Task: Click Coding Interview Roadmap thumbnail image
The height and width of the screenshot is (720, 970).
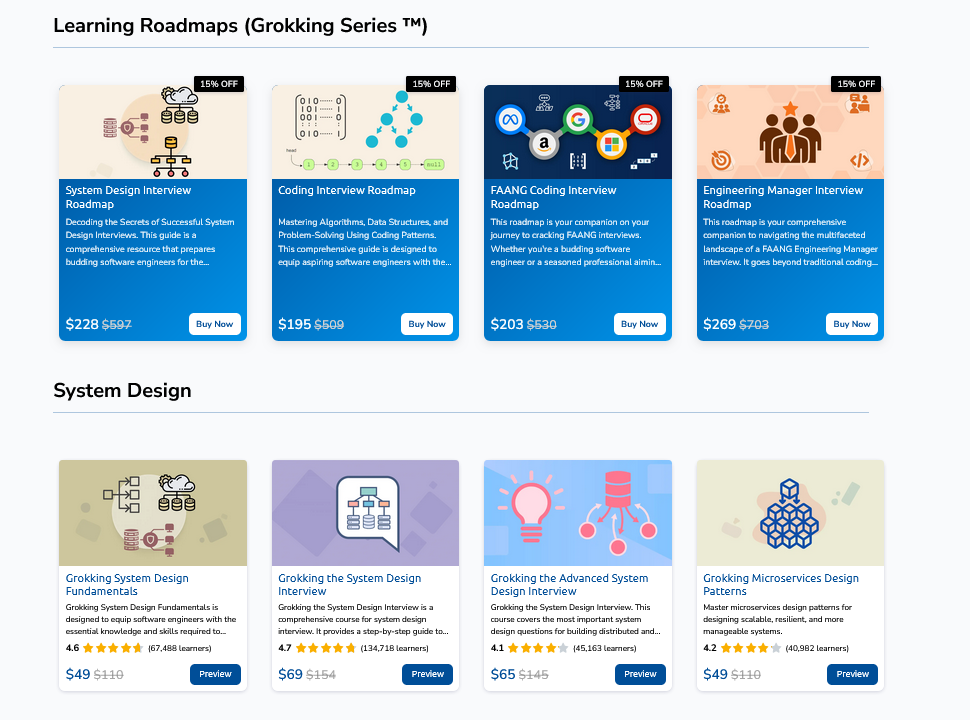Action: click(366, 132)
